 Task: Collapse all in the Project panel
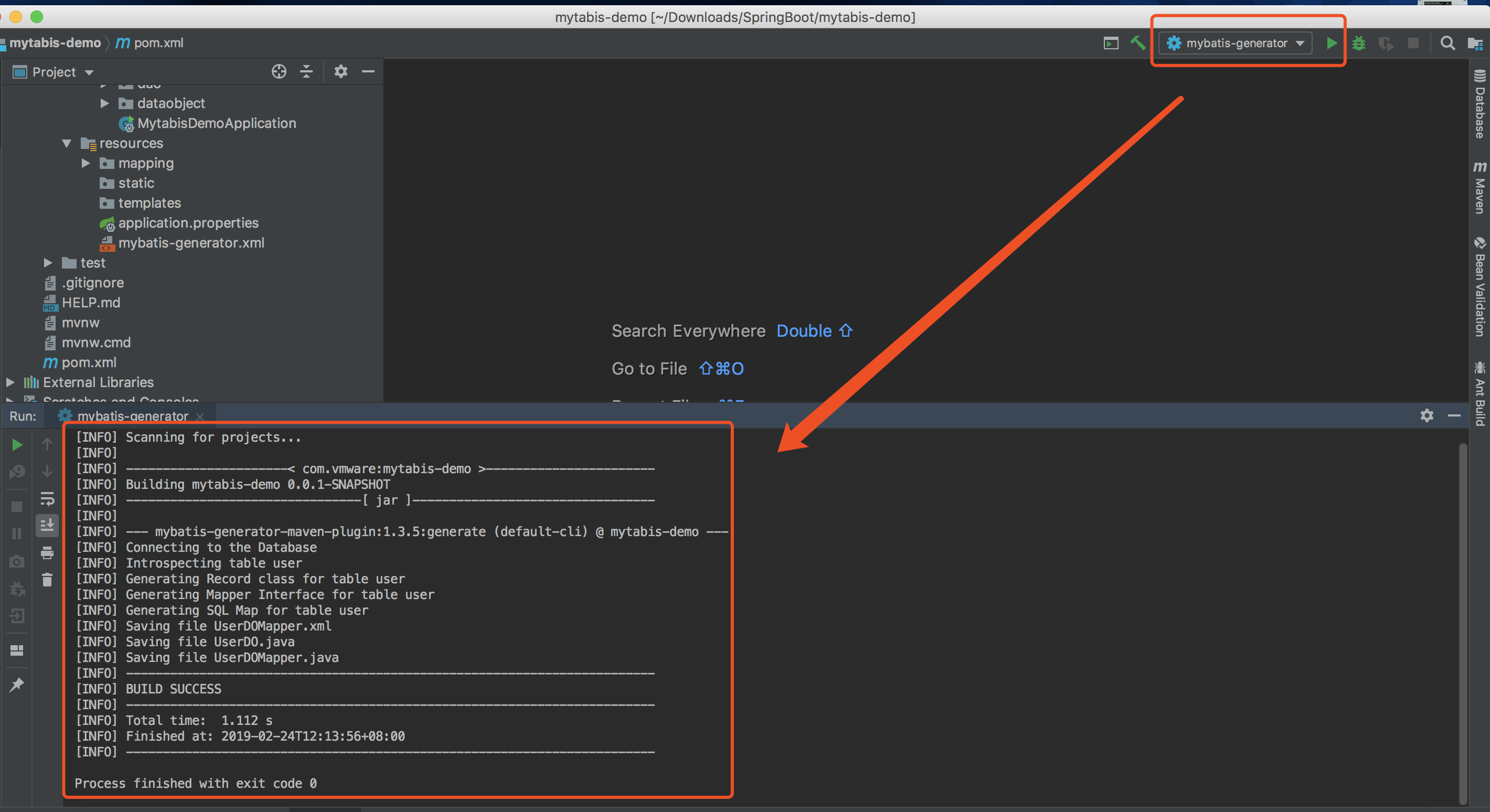click(306, 71)
